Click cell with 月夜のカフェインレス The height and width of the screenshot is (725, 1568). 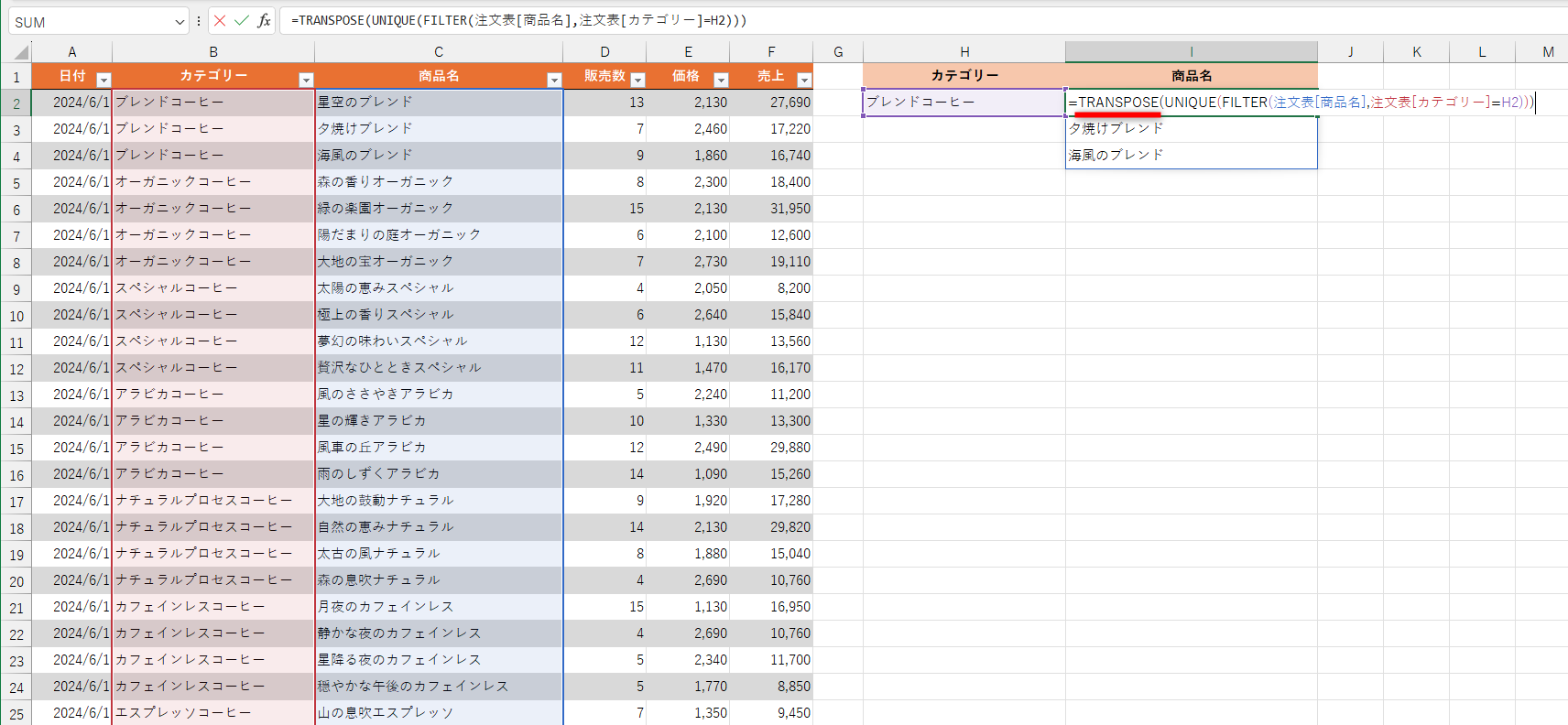pyautogui.click(x=439, y=607)
